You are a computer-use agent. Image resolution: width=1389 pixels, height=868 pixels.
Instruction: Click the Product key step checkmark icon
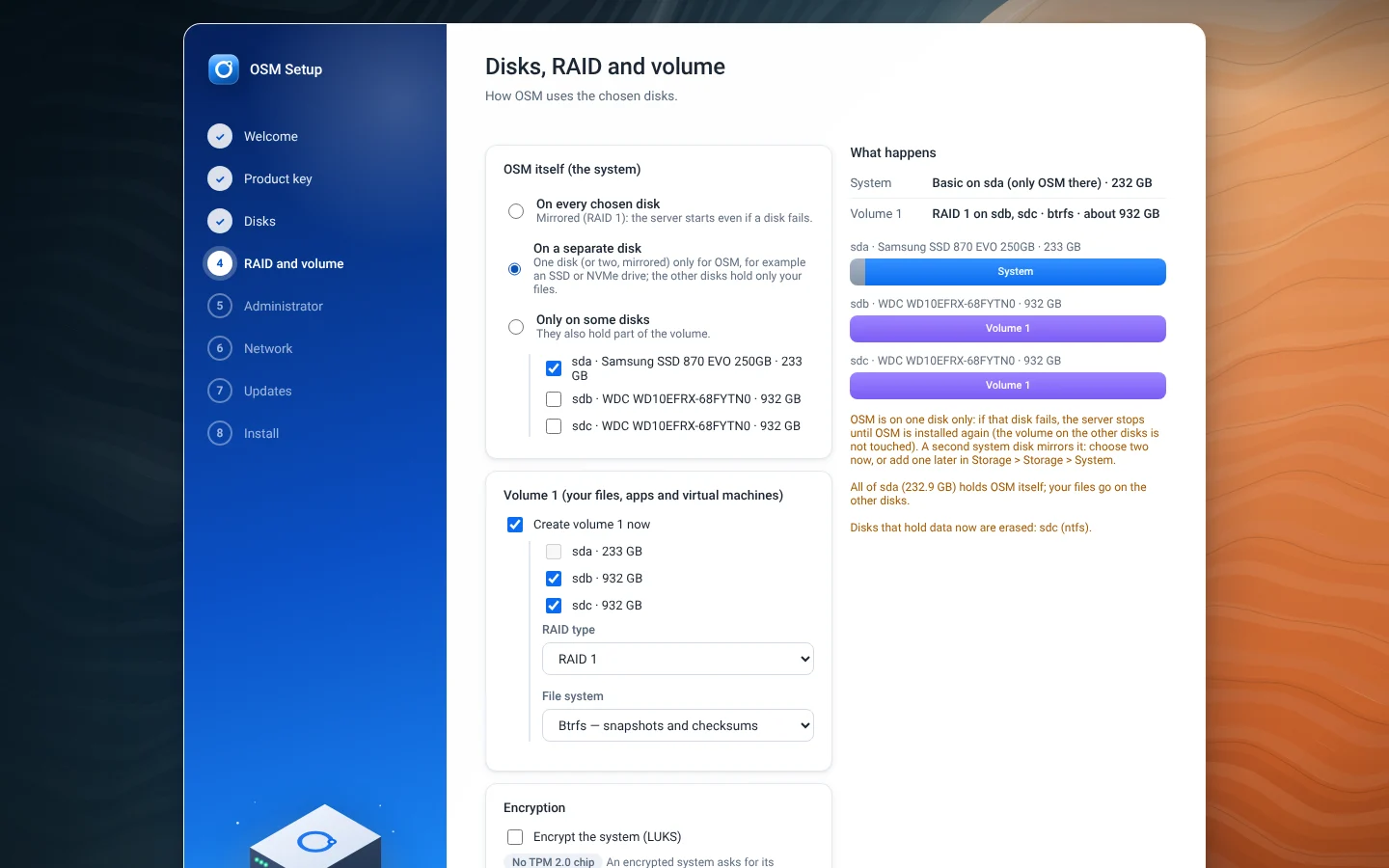(220, 178)
